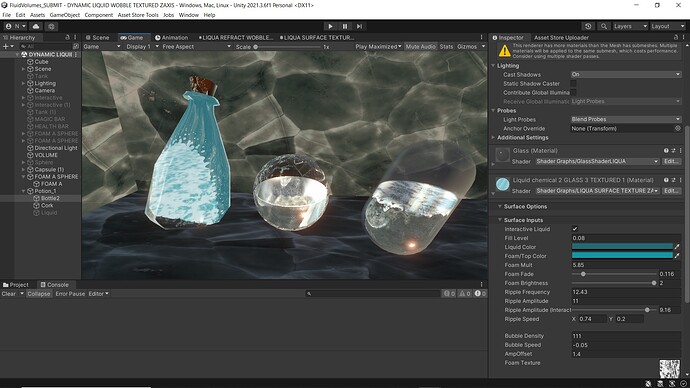Viewport: 690px width, 388px height.
Task: Toggle the Interactive Liquid checkbox
Action: click(575, 229)
